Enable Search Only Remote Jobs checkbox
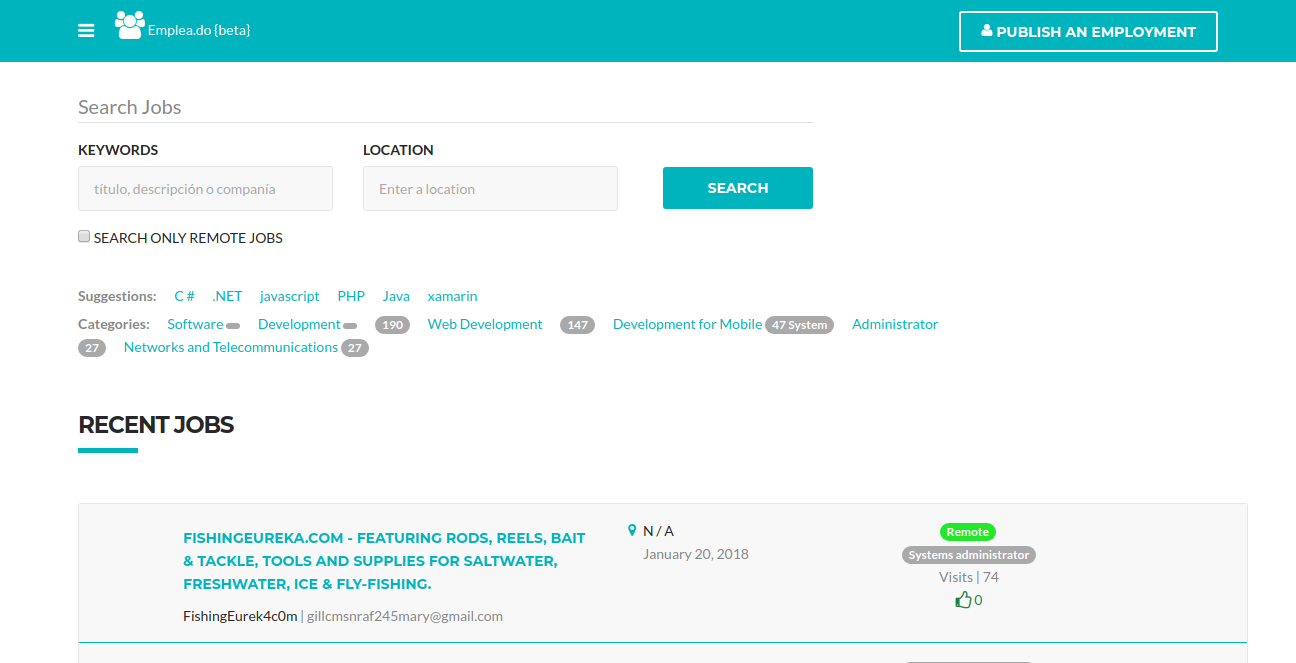 [x=84, y=237]
